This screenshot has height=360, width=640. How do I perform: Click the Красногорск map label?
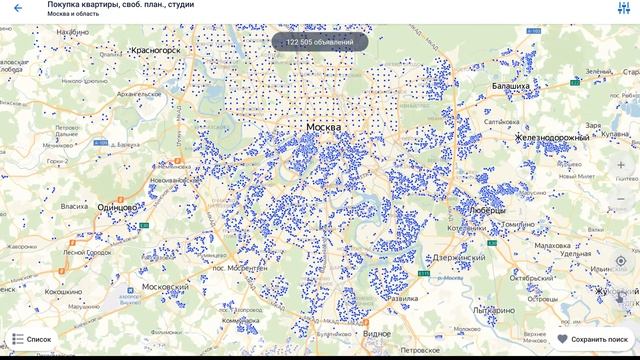[156, 50]
